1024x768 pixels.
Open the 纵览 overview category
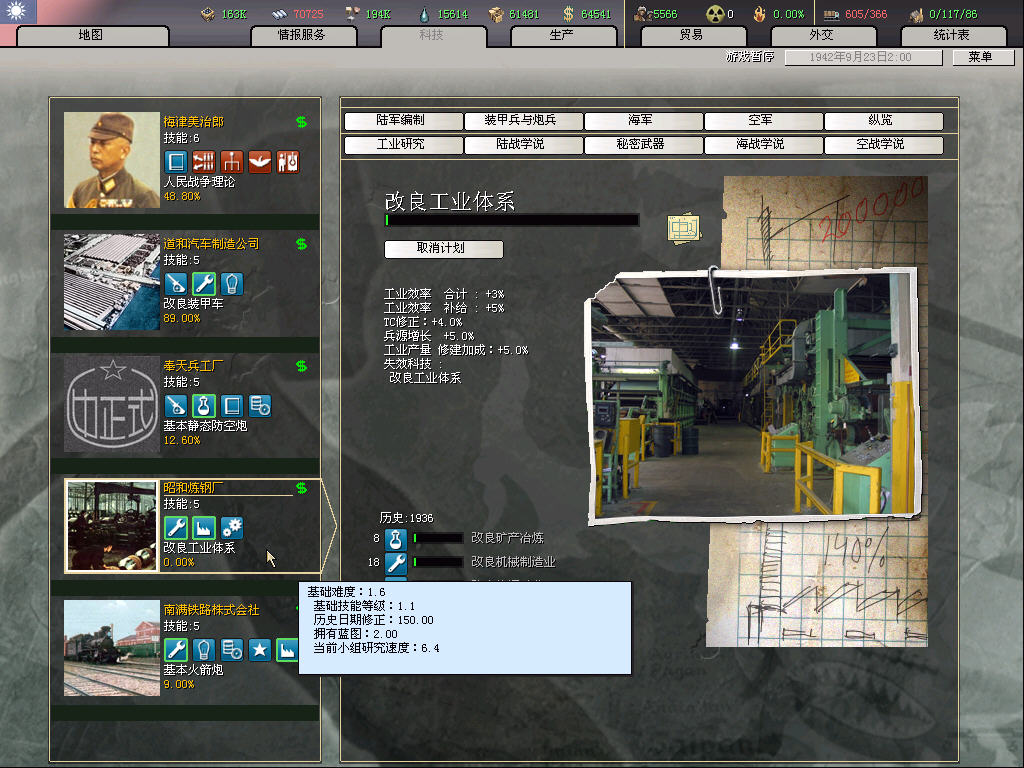pos(884,121)
